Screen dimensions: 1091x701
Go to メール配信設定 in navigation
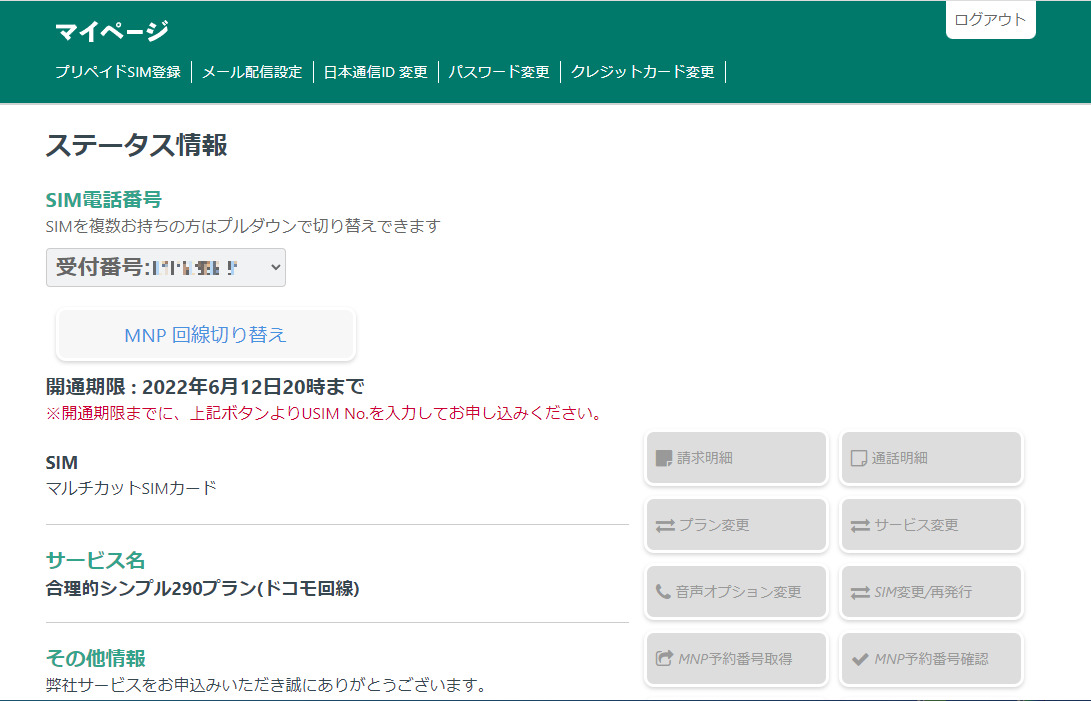pyautogui.click(x=252, y=72)
